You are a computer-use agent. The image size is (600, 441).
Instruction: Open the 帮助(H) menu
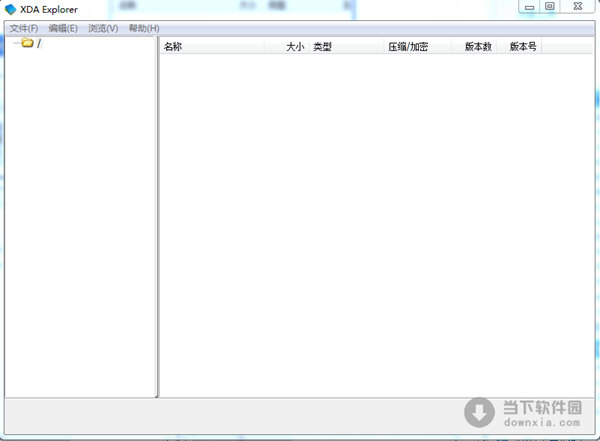pyautogui.click(x=143, y=28)
